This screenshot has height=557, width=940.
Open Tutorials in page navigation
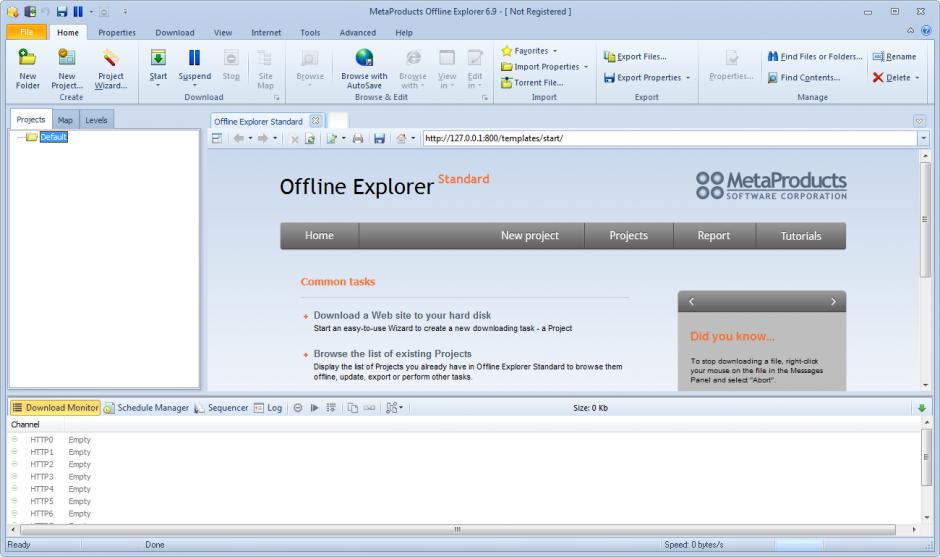point(800,236)
